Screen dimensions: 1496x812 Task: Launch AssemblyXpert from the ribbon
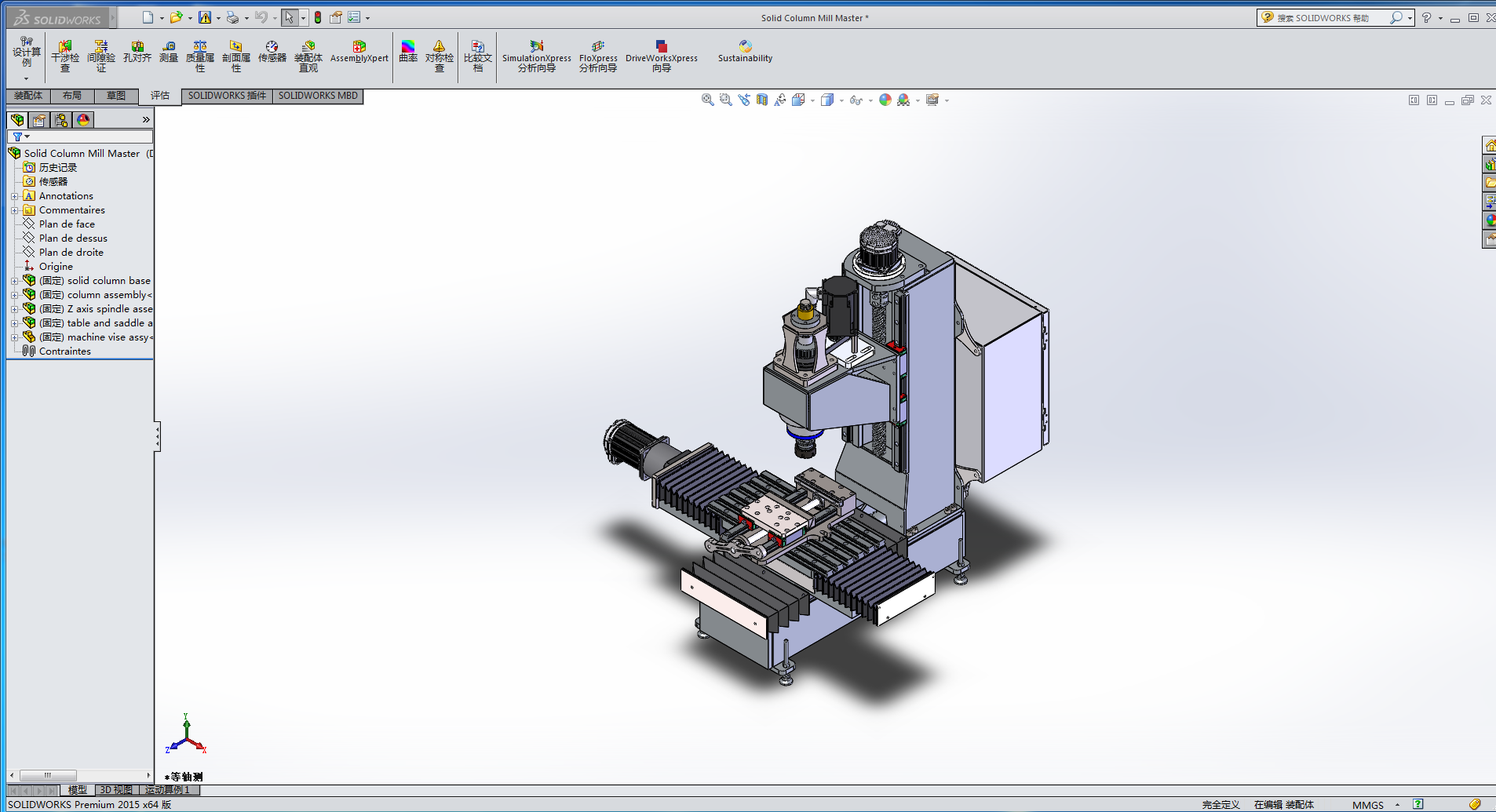(x=359, y=51)
